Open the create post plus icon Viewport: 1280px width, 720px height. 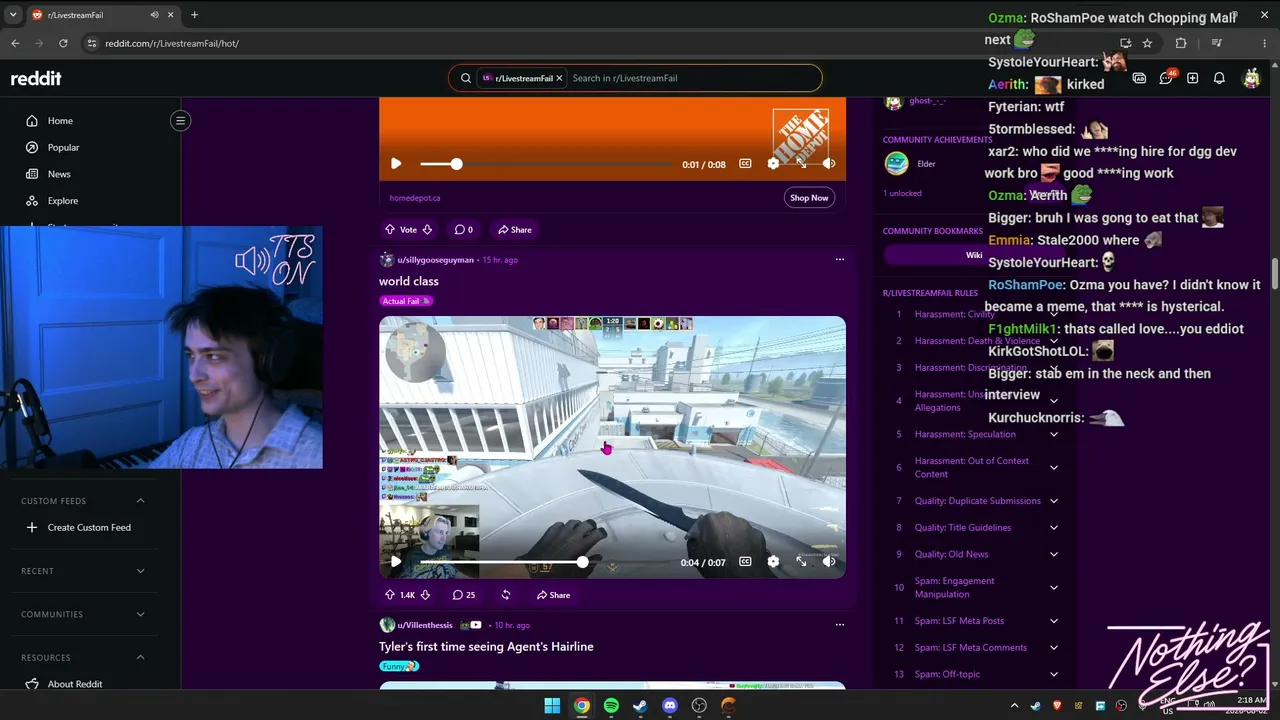(1193, 78)
